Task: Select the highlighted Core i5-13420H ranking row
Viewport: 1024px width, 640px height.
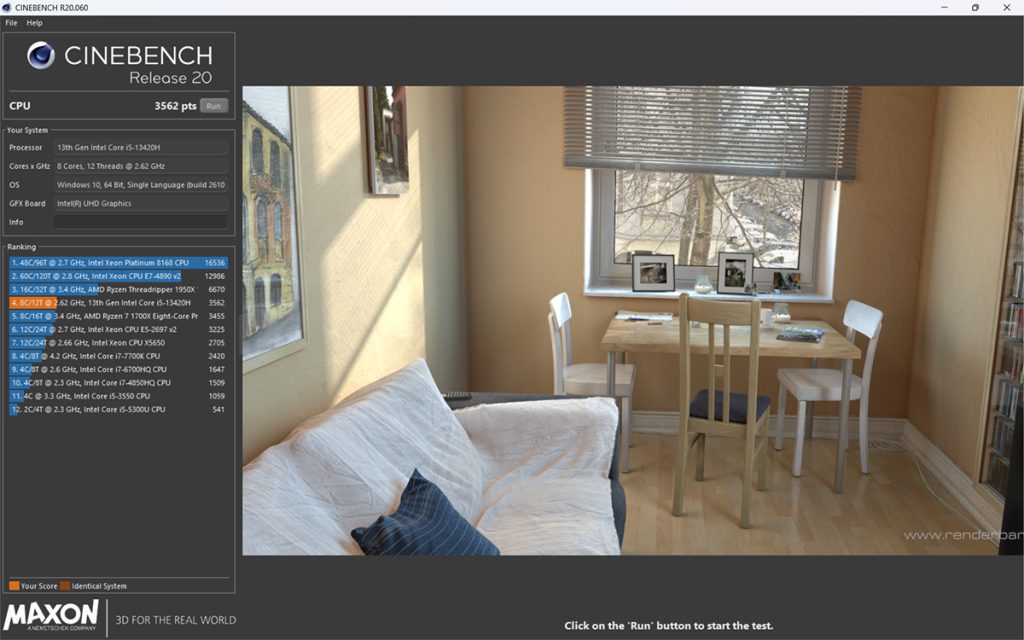Action: click(x=118, y=303)
